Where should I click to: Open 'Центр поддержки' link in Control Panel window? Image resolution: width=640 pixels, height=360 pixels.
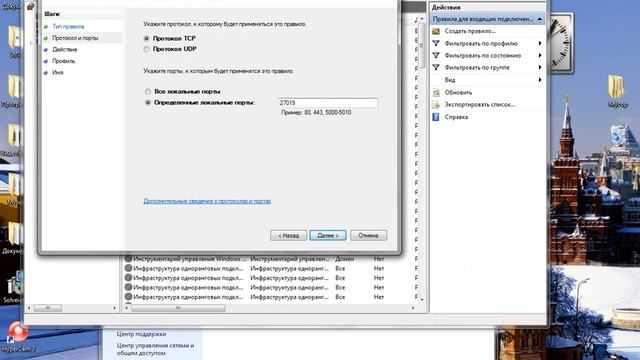(x=141, y=334)
